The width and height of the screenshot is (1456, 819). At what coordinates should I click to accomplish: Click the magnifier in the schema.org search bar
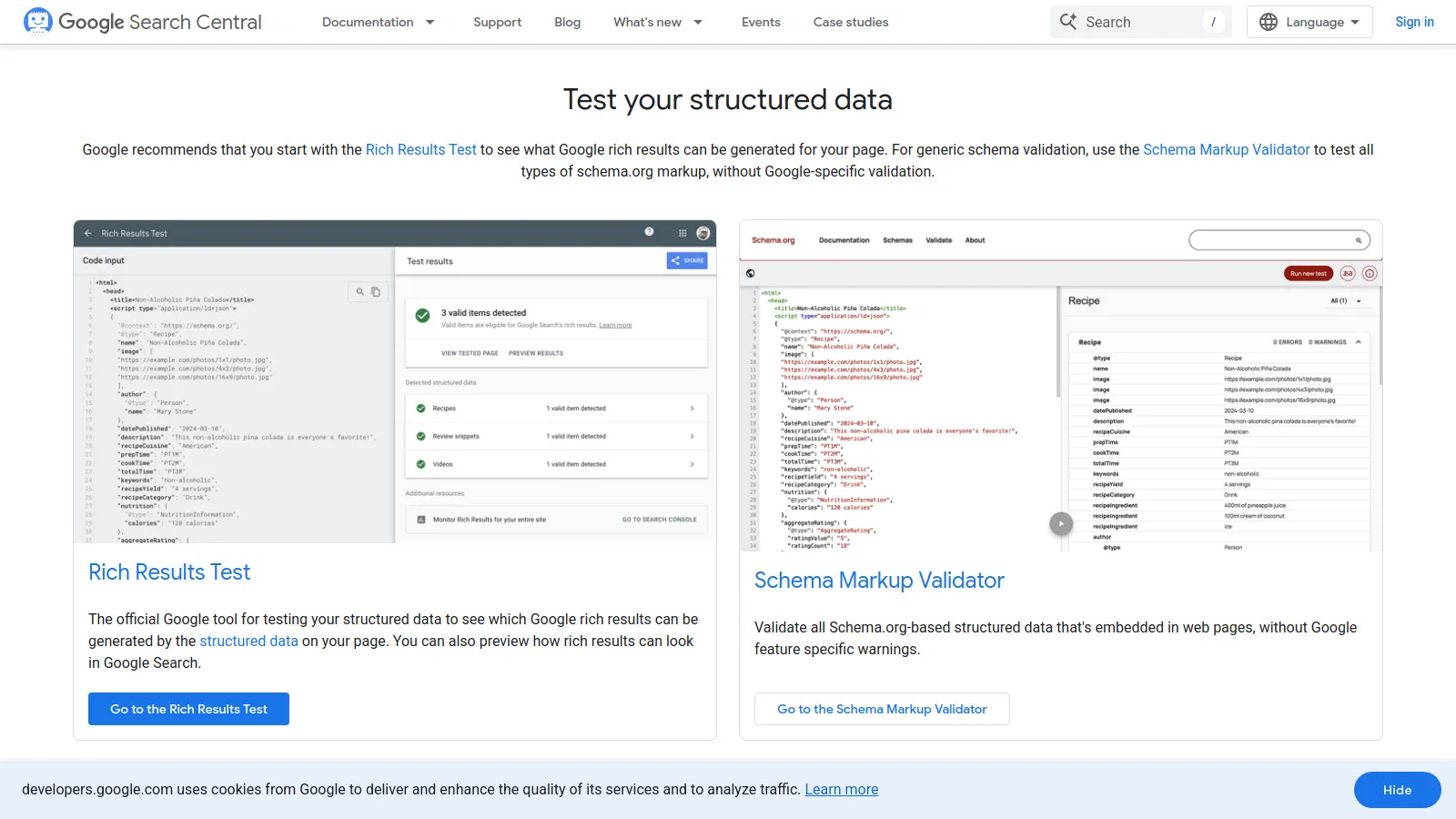[x=1357, y=239]
